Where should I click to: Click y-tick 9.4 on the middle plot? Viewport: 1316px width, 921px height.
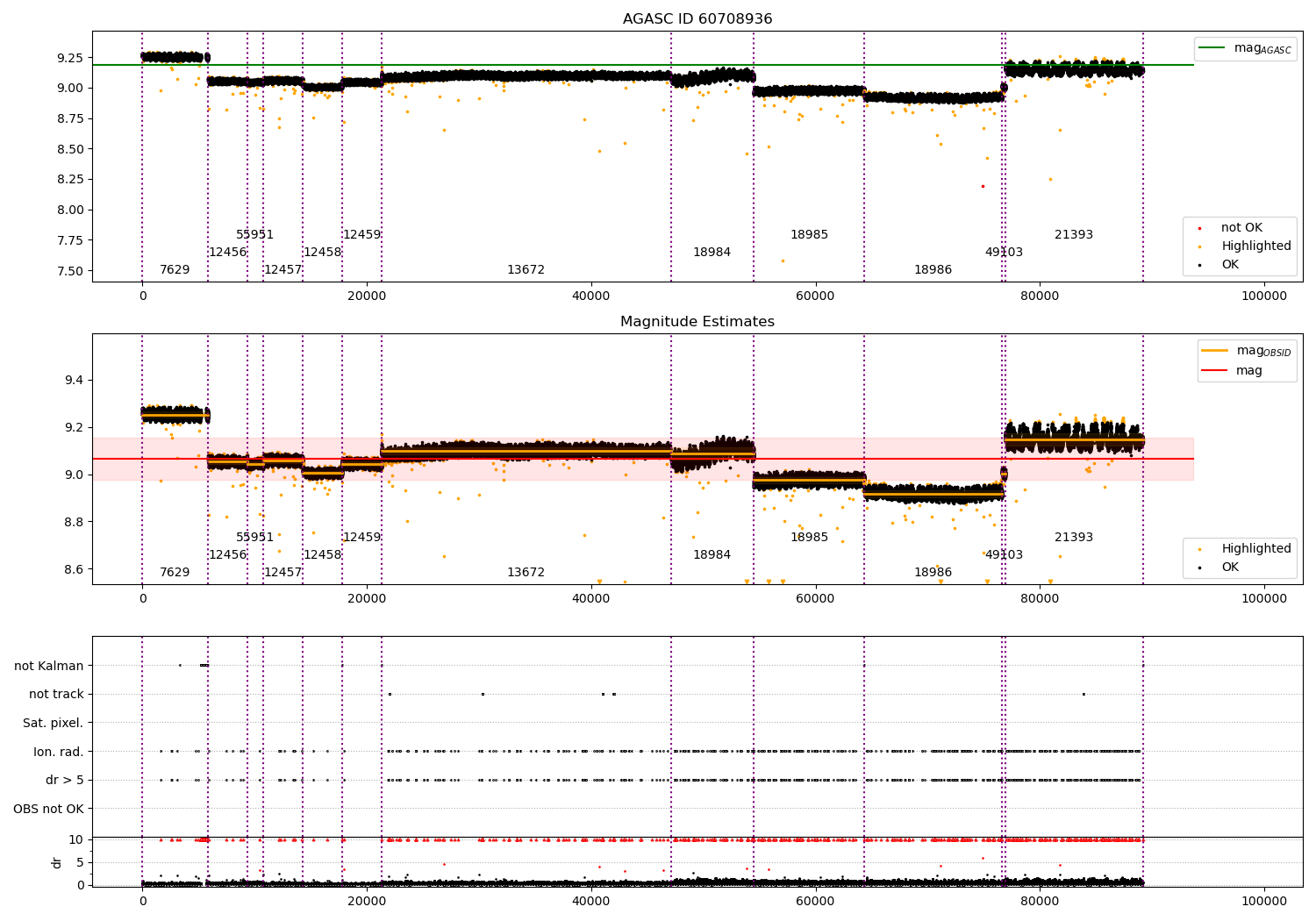(75, 381)
